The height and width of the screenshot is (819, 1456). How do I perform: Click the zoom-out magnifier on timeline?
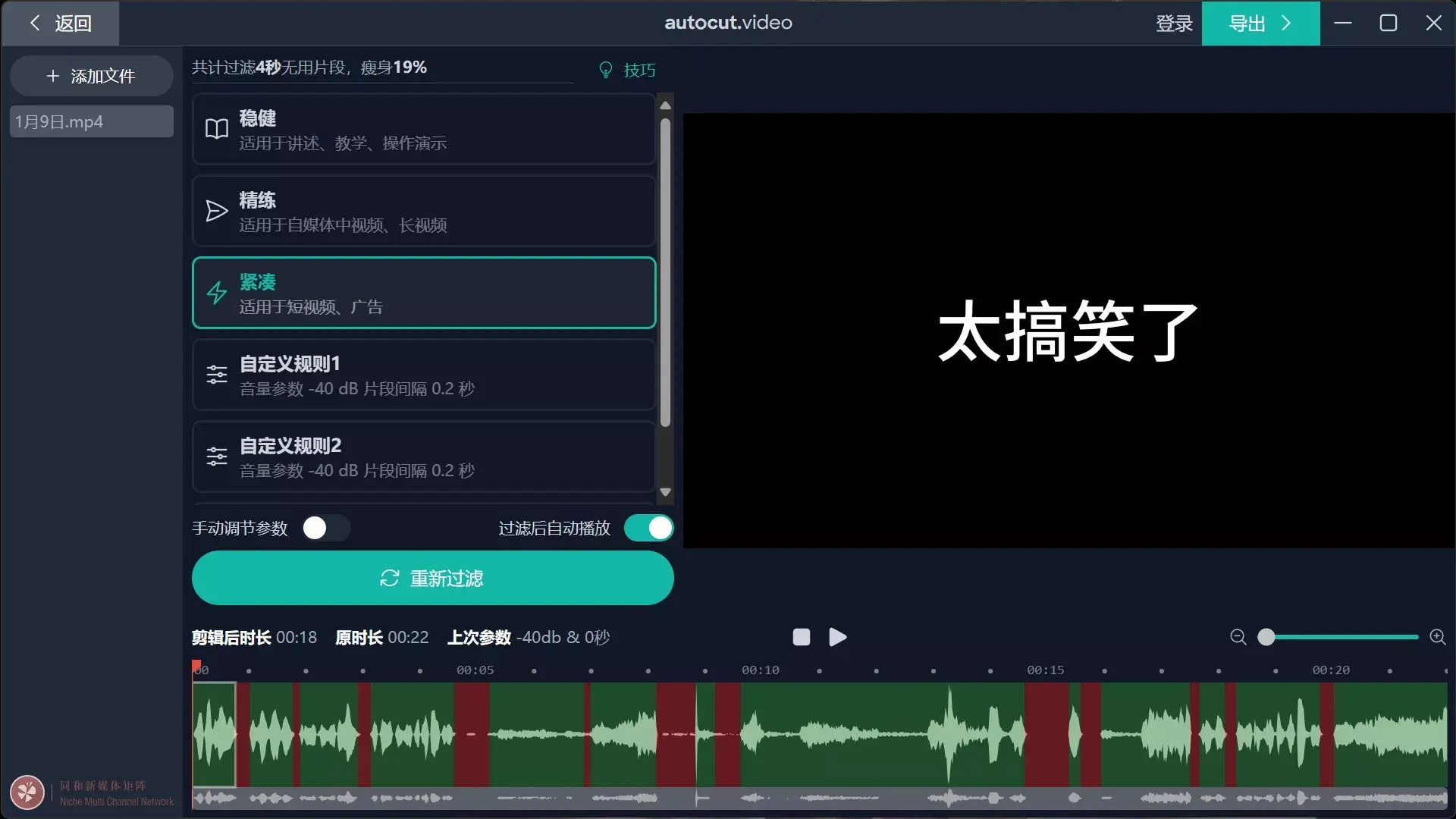[1238, 637]
